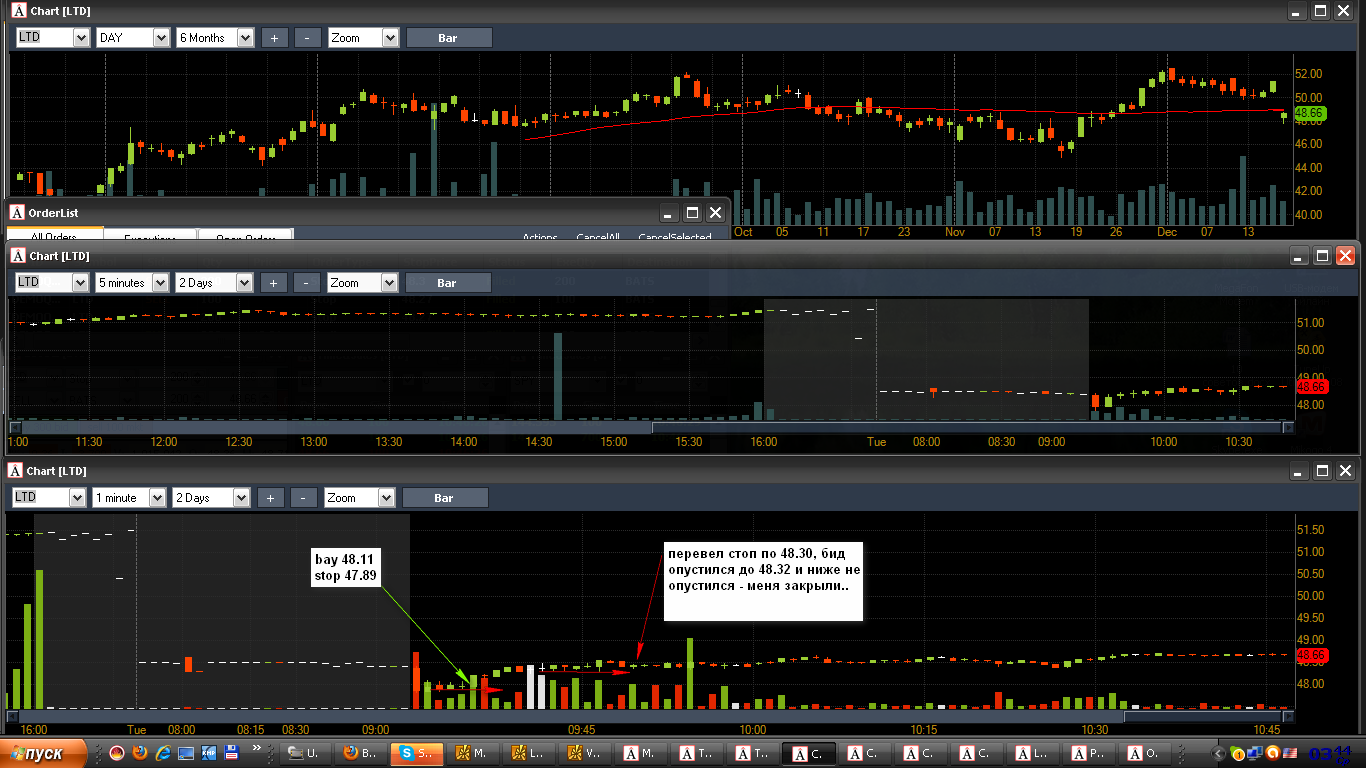This screenshot has height=768, width=1366.
Task: Switch to the yellow 'V.' taskbar button
Action: 587,753
